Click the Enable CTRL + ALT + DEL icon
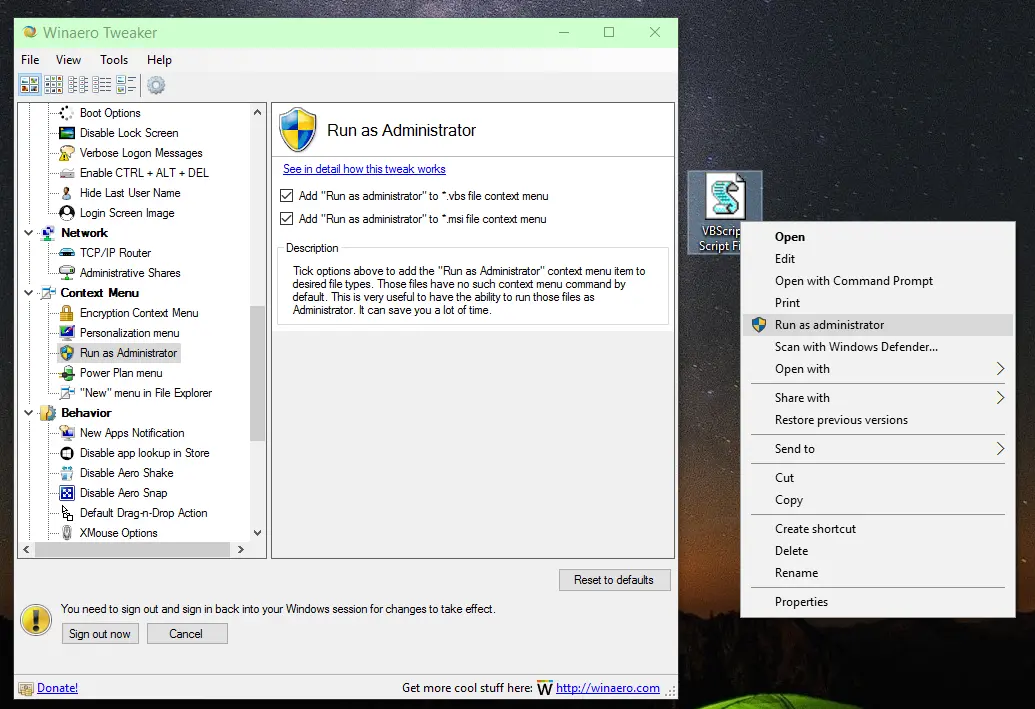Image resolution: width=1035 pixels, height=709 pixels. (x=67, y=173)
